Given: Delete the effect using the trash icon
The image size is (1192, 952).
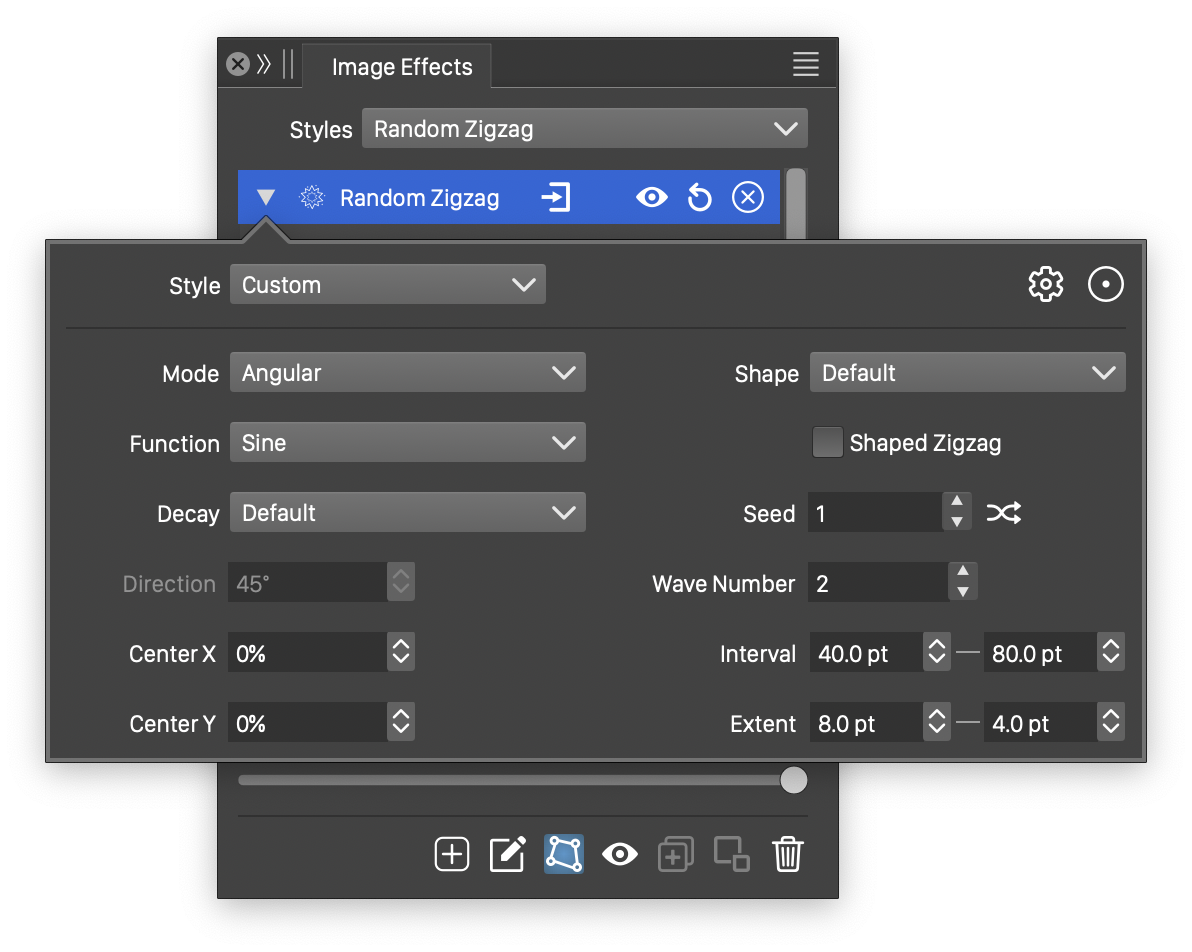Looking at the screenshot, I should 787,855.
